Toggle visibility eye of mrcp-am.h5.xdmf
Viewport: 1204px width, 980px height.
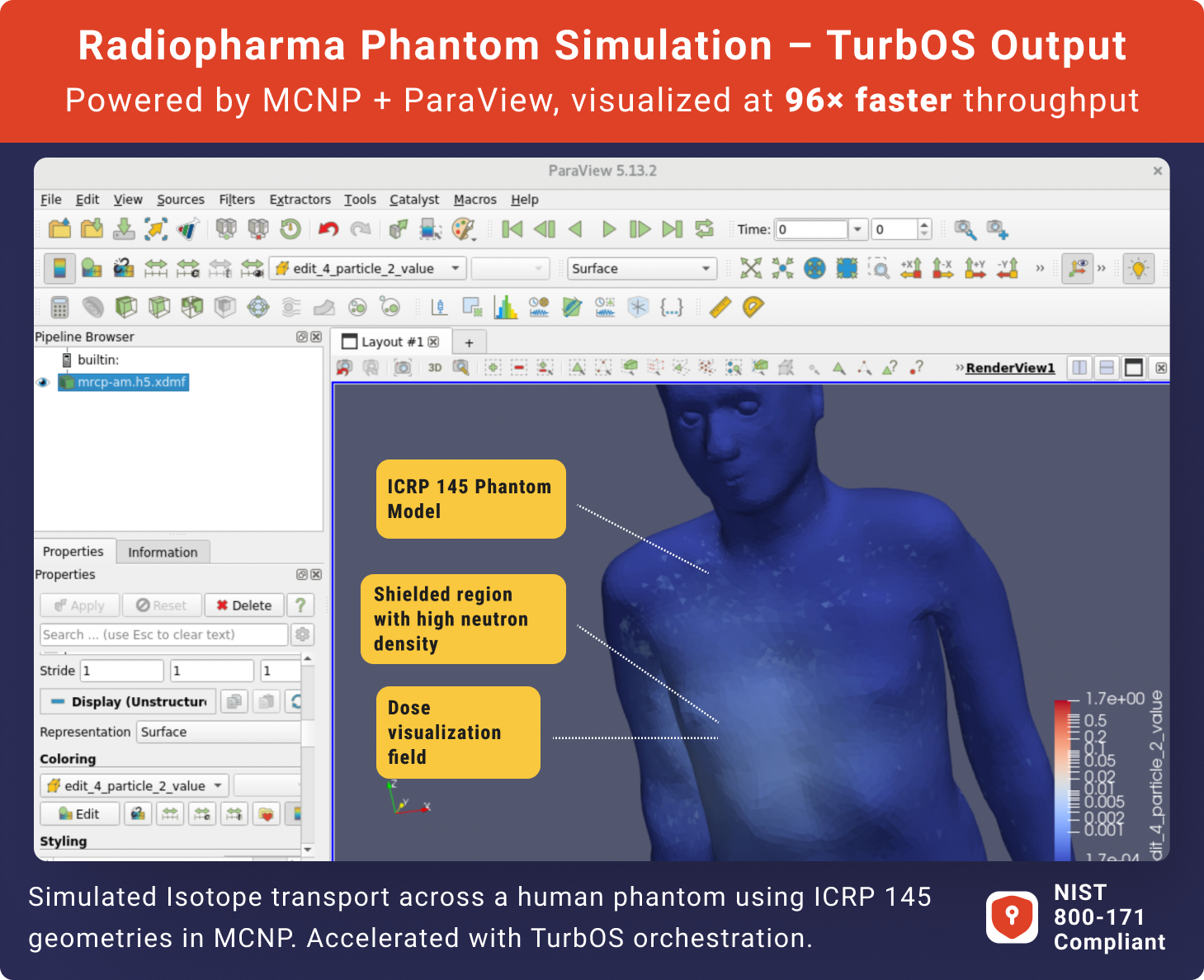[43, 382]
